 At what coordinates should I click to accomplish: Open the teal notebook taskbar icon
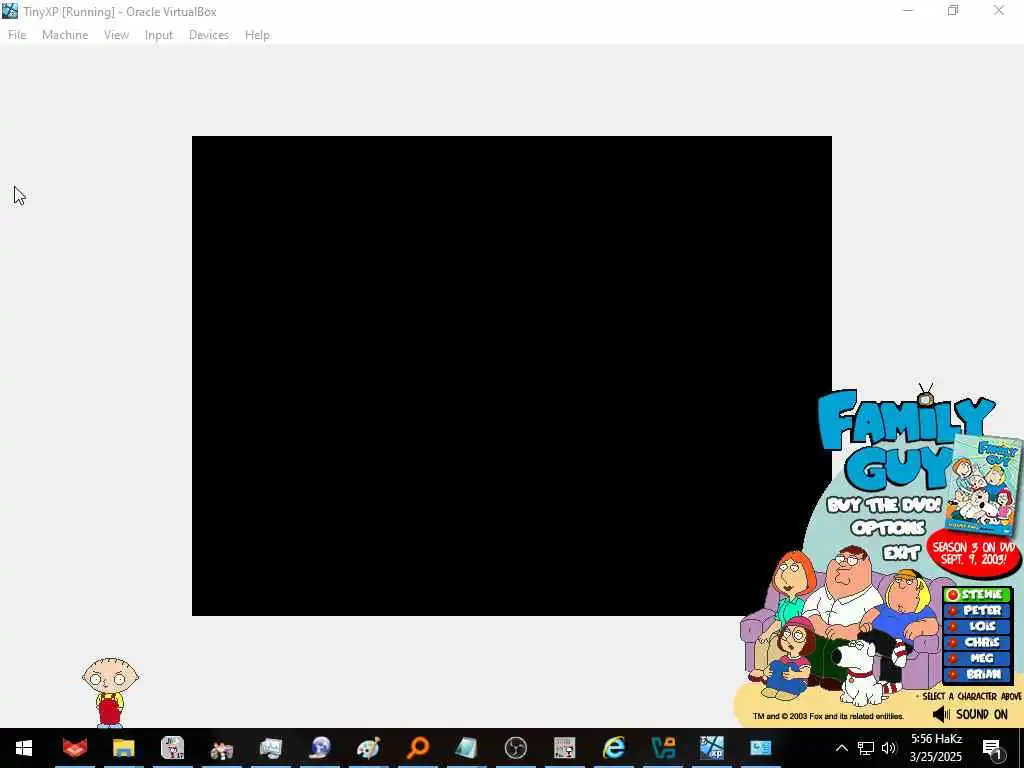pyautogui.click(x=466, y=748)
